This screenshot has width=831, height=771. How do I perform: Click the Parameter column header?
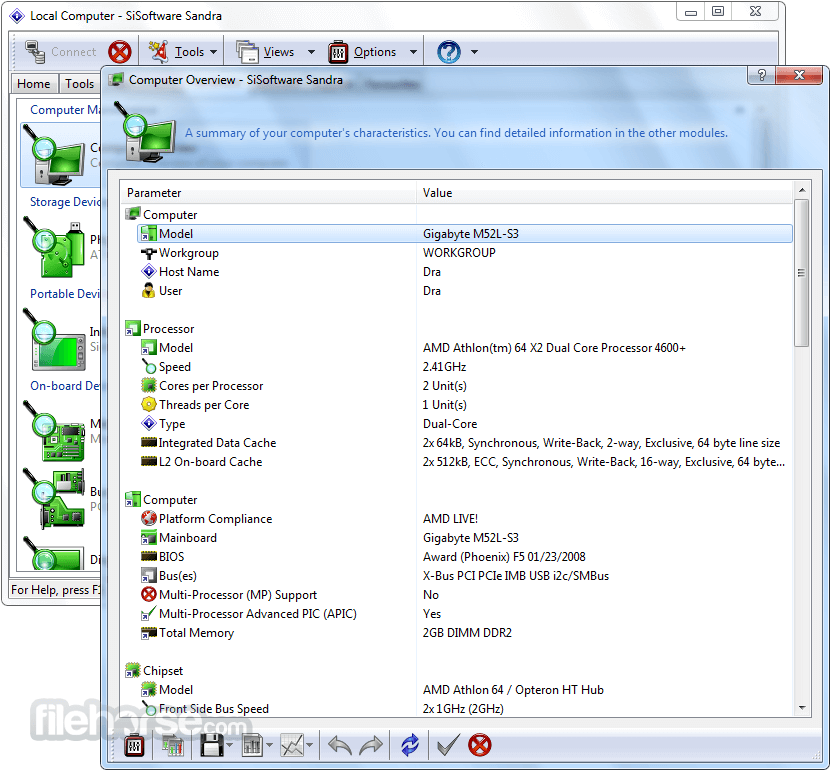pyautogui.click(x=269, y=193)
